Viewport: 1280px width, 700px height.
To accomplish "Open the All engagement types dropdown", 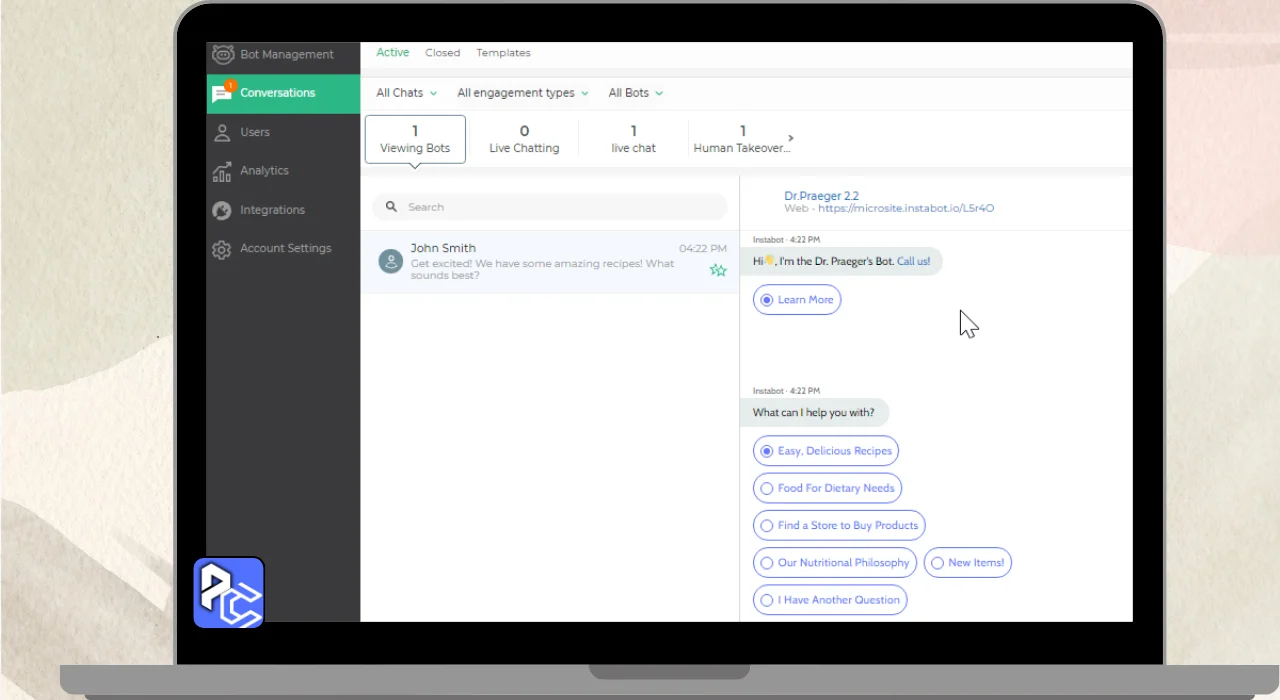I will (x=523, y=93).
